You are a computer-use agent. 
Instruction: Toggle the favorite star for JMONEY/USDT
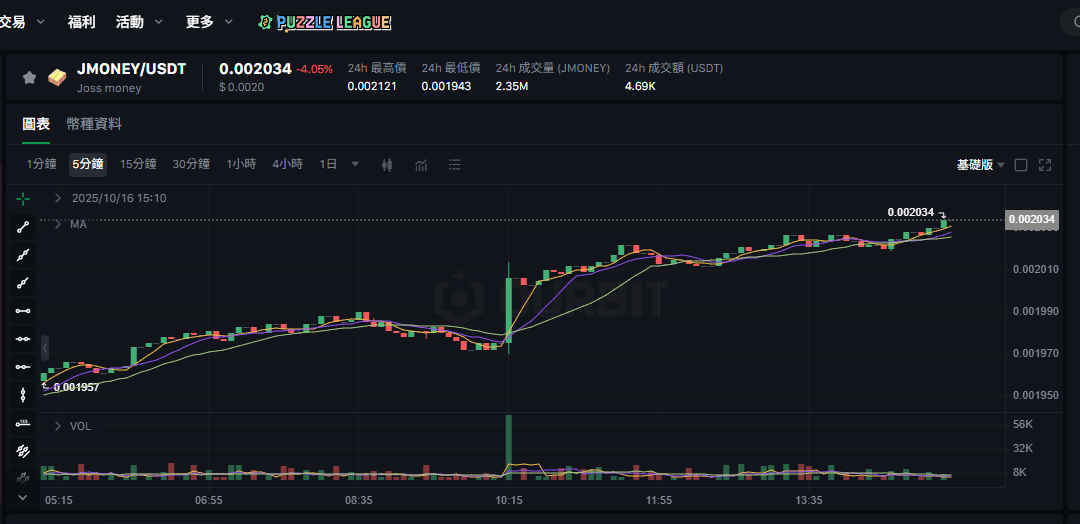point(29,77)
